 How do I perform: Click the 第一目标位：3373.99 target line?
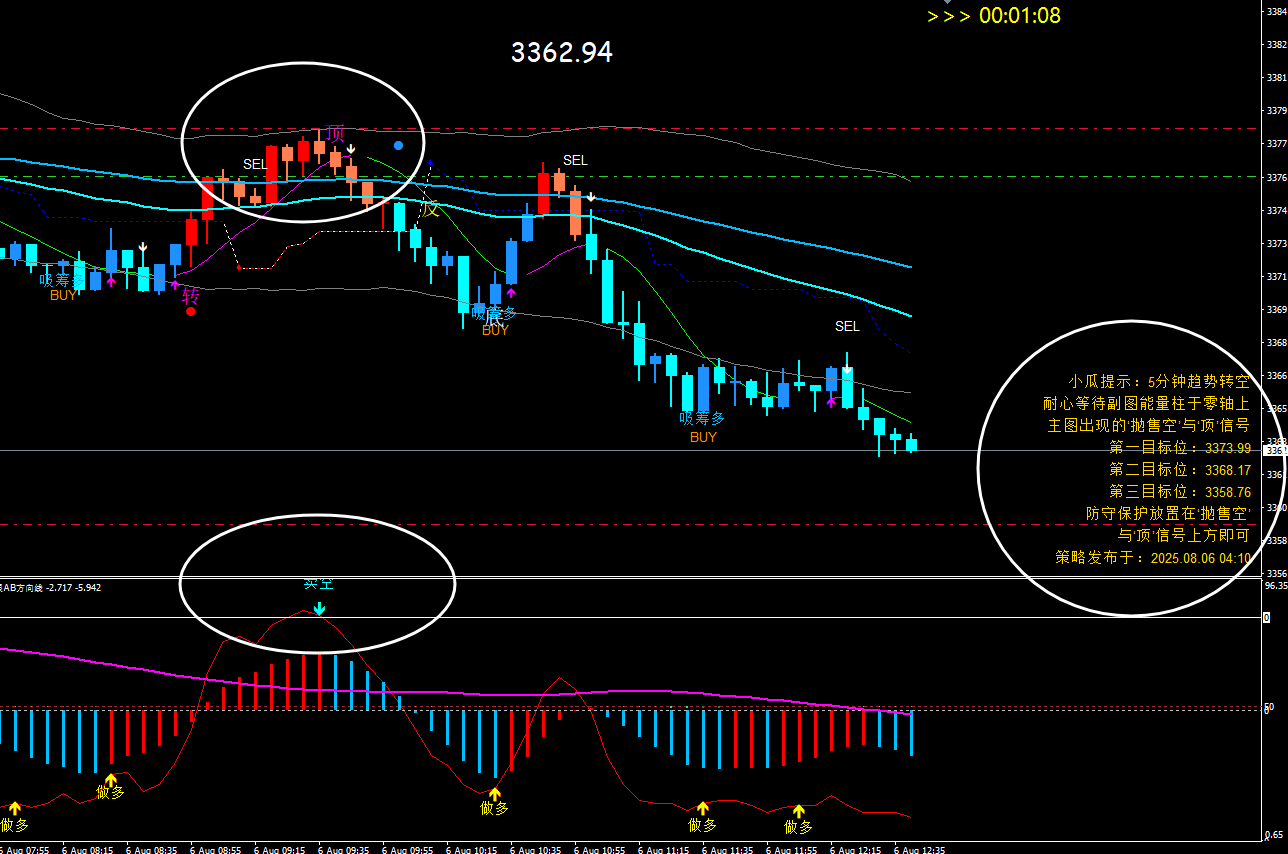pos(1180,448)
